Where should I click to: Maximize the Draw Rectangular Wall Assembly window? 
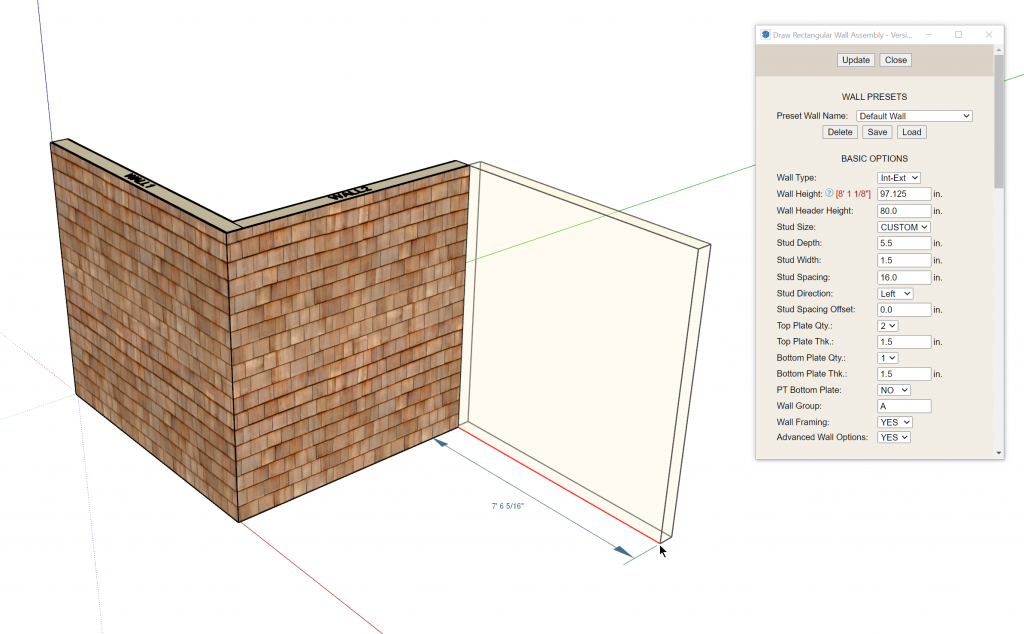click(x=958, y=34)
